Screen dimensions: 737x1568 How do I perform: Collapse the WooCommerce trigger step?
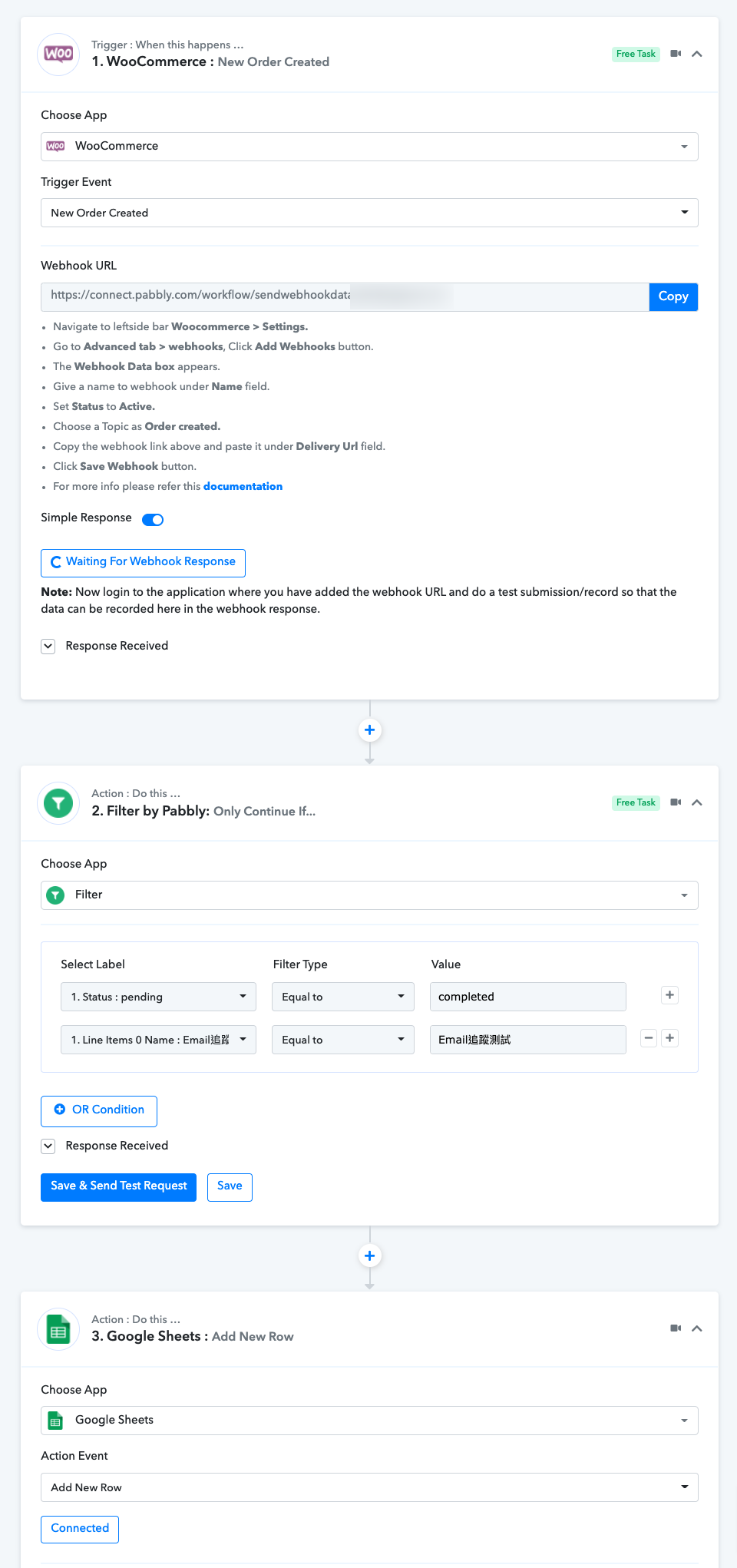tap(697, 54)
